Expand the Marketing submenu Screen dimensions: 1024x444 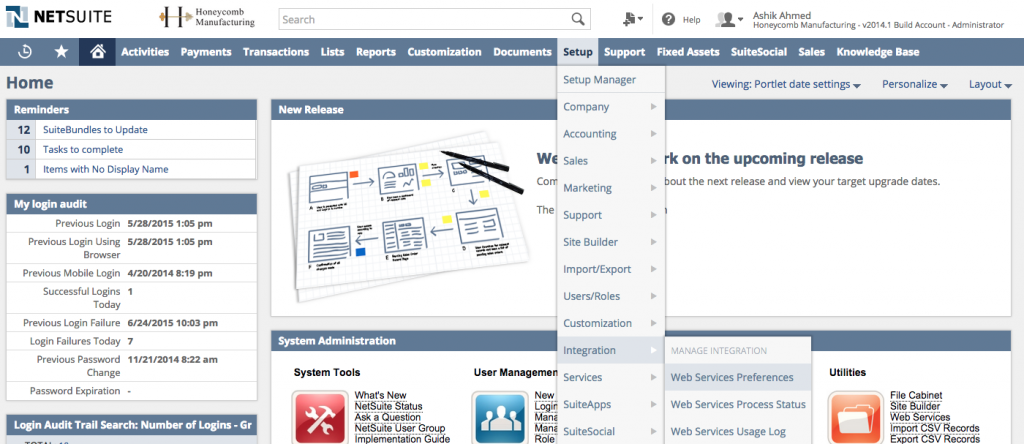coord(611,188)
